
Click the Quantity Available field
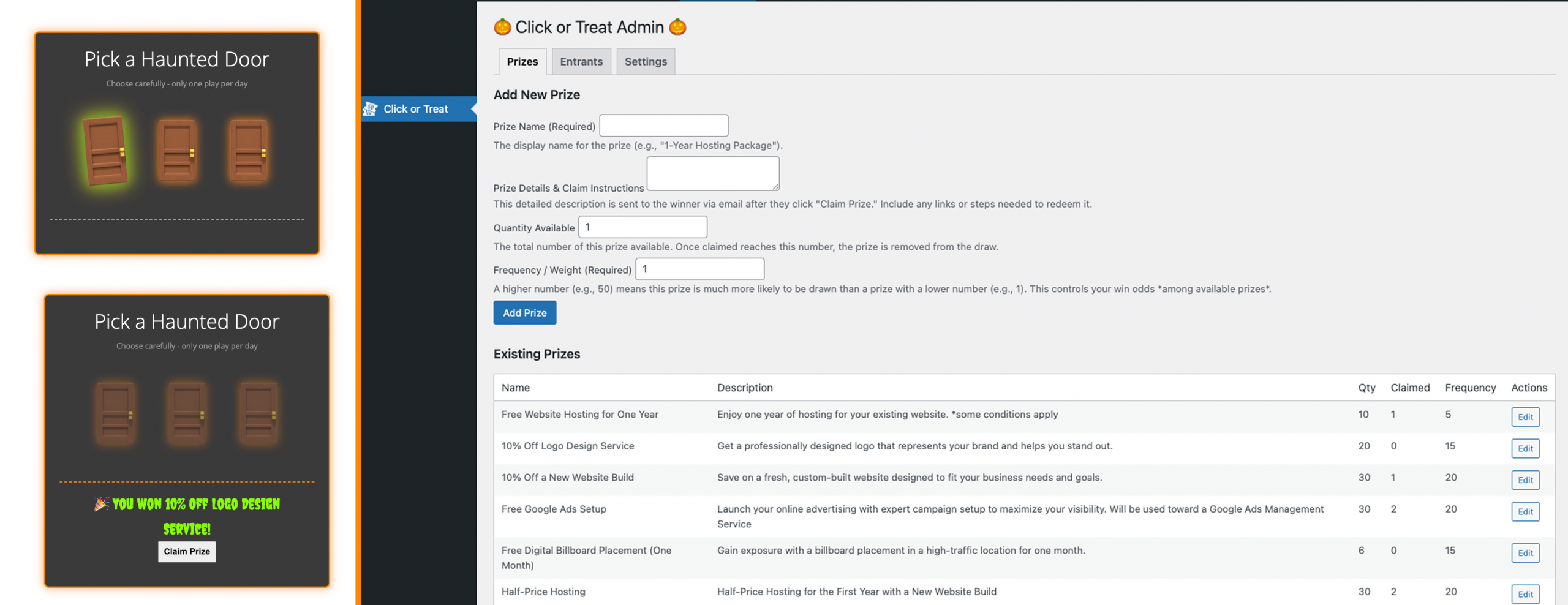[643, 227]
